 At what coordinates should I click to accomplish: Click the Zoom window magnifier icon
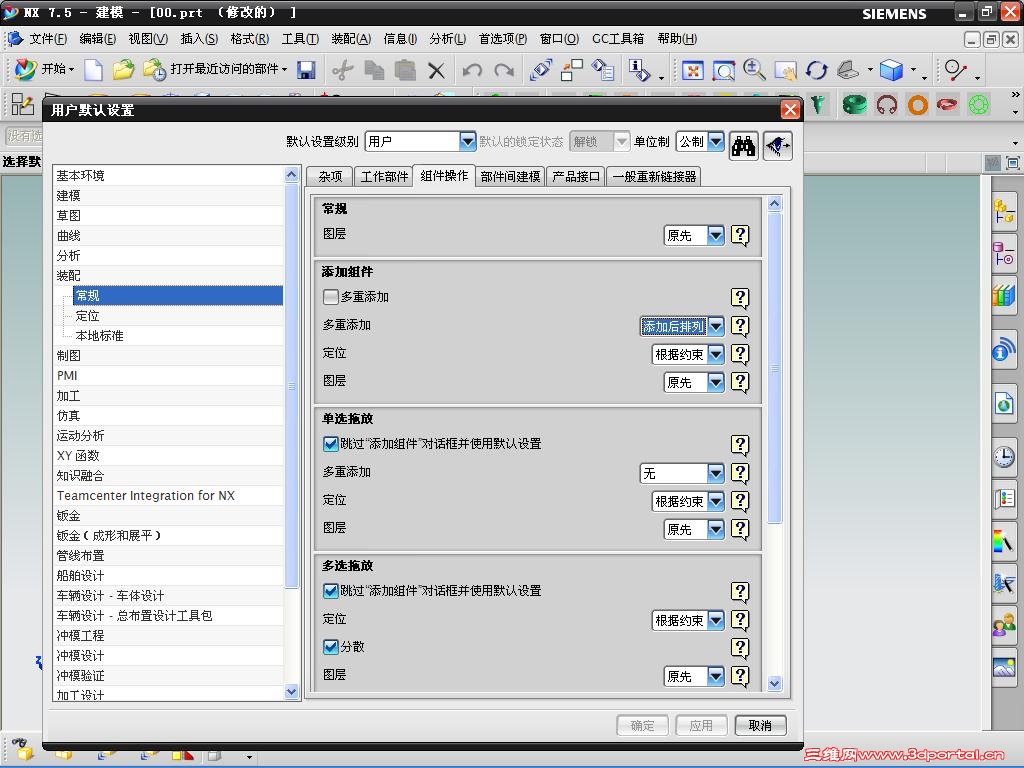point(723,70)
